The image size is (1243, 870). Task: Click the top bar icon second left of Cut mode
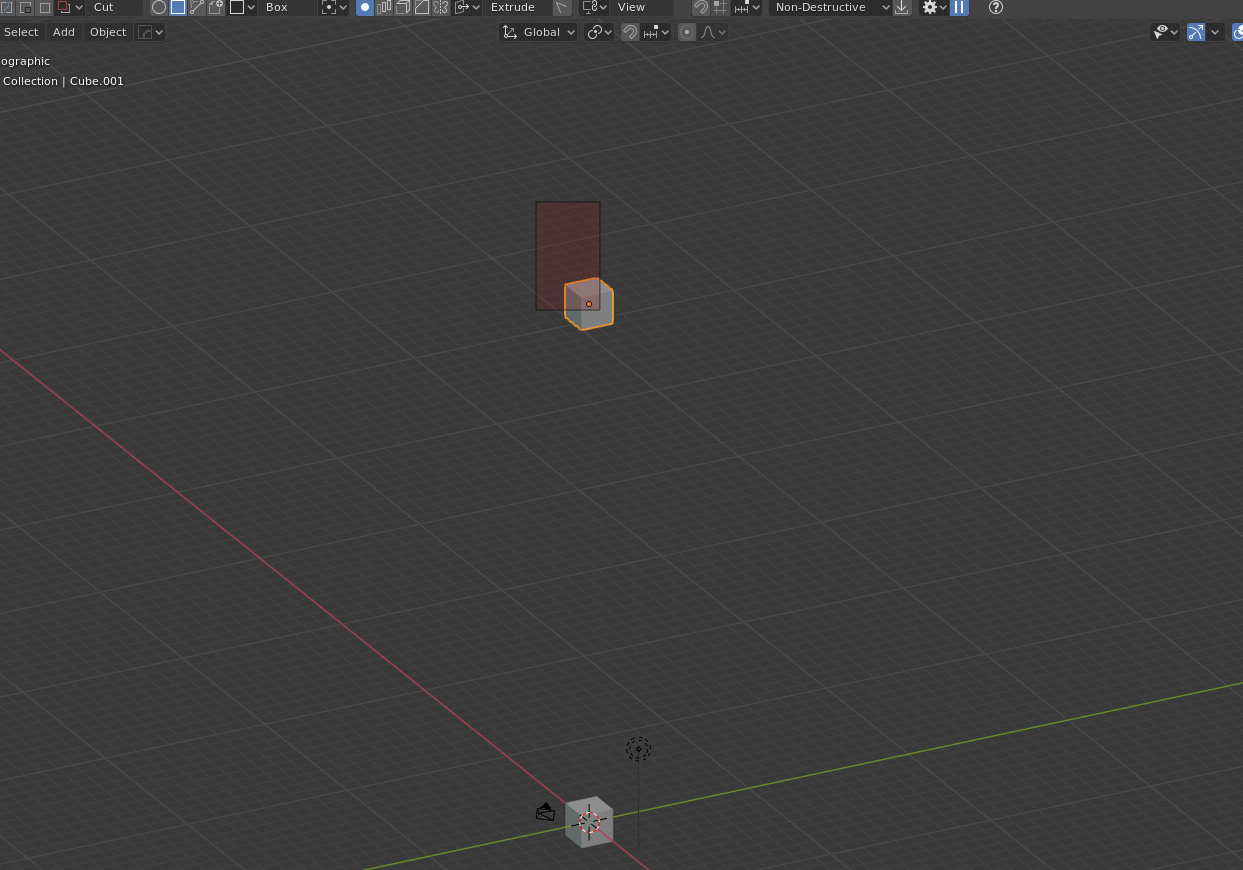point(26,7)
